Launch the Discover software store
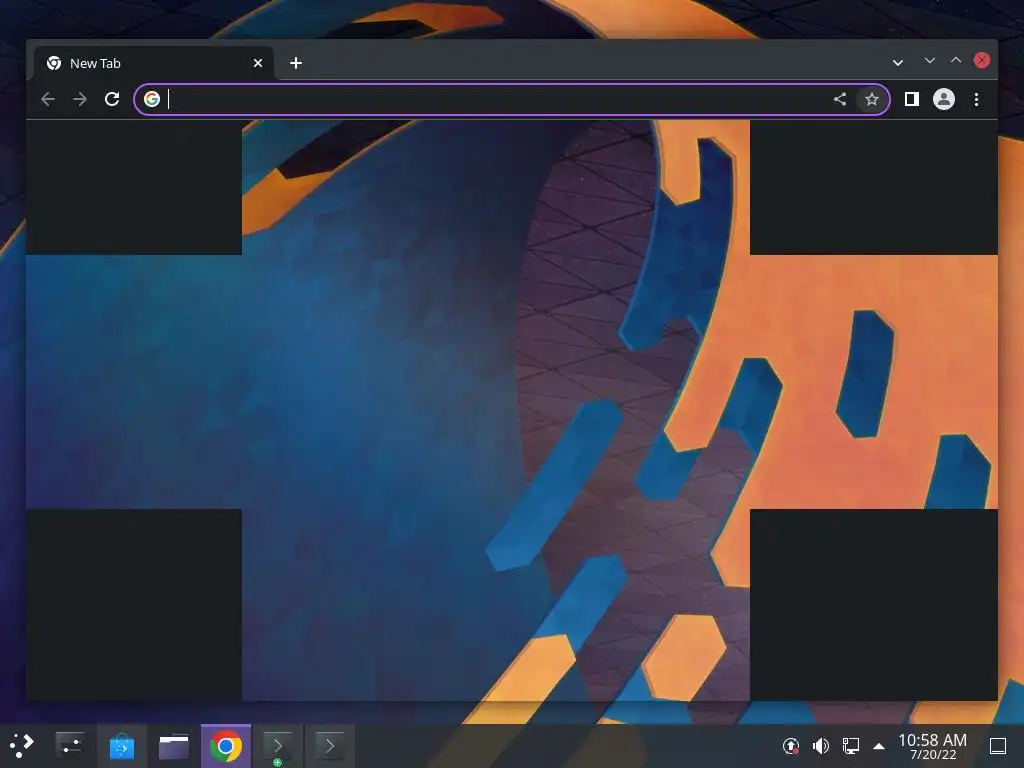This screenshot has height=768, width=1024. pyautogui.click(x=122, y=746)
